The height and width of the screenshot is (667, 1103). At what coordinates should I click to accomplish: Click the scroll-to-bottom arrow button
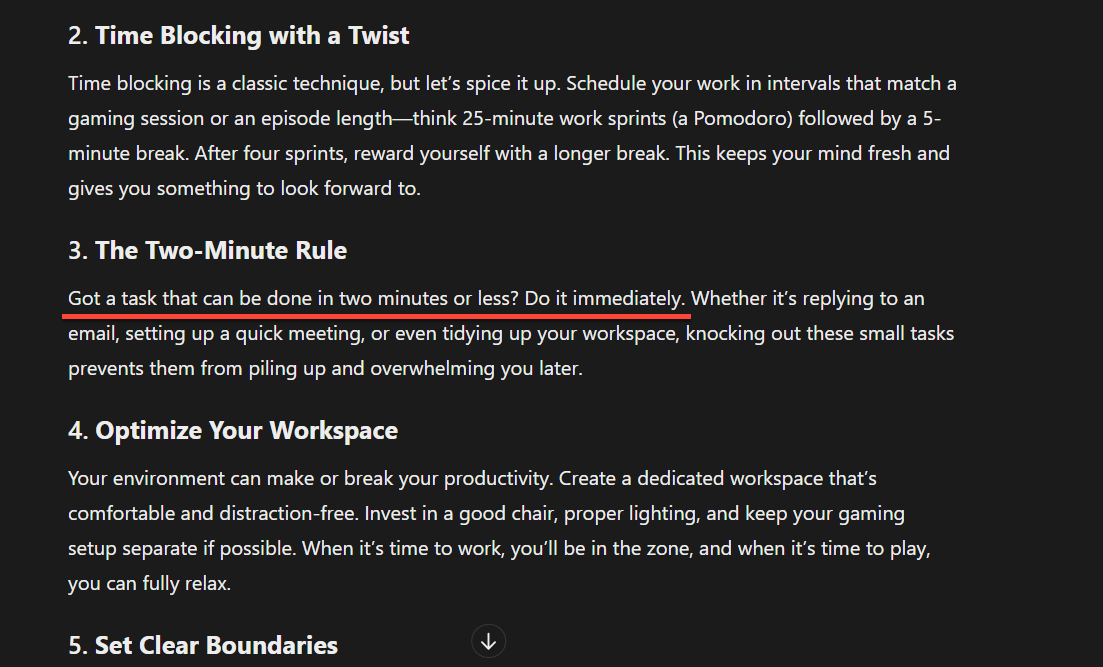488,642
